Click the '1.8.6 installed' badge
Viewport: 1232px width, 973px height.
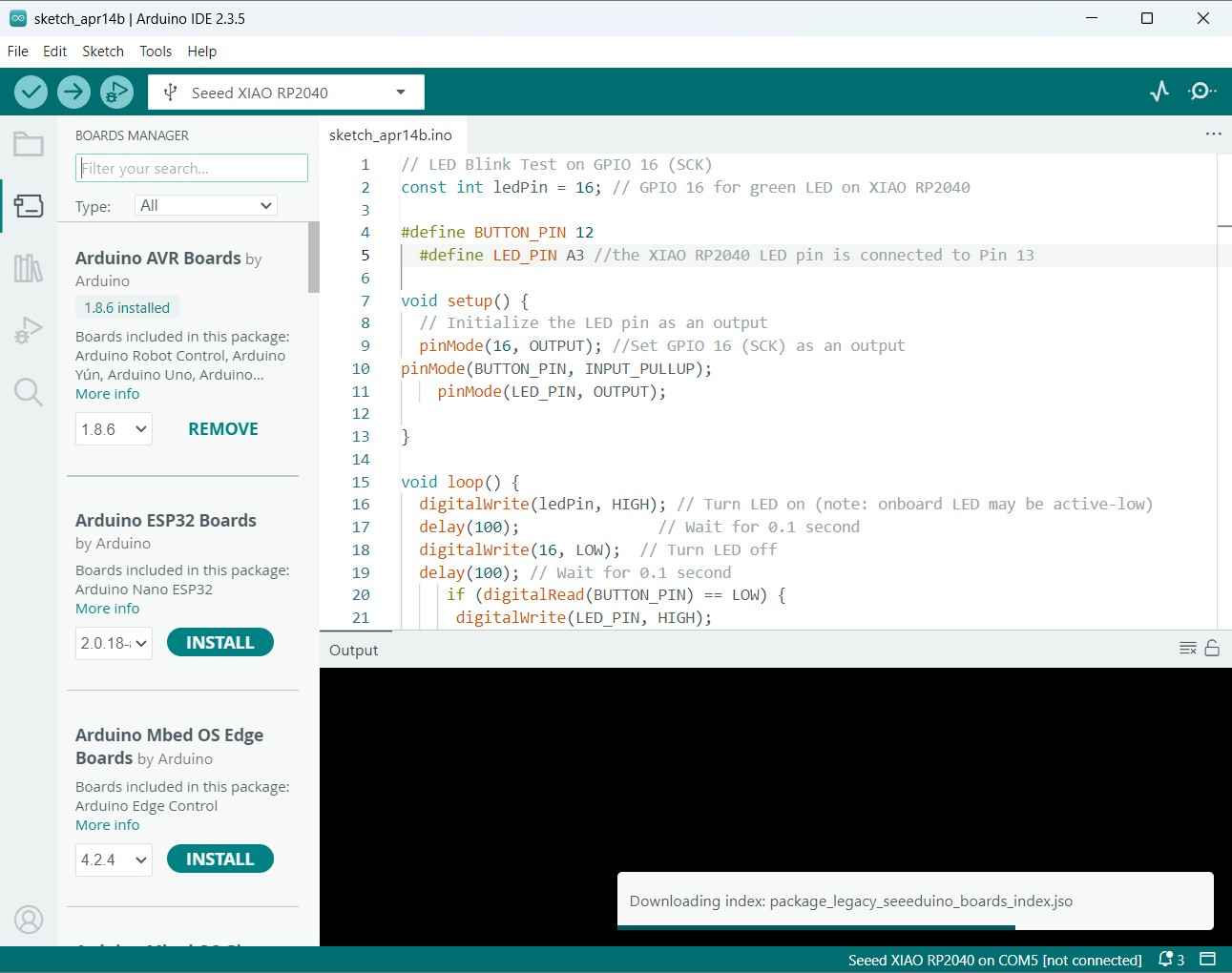[x=127, y=308]
